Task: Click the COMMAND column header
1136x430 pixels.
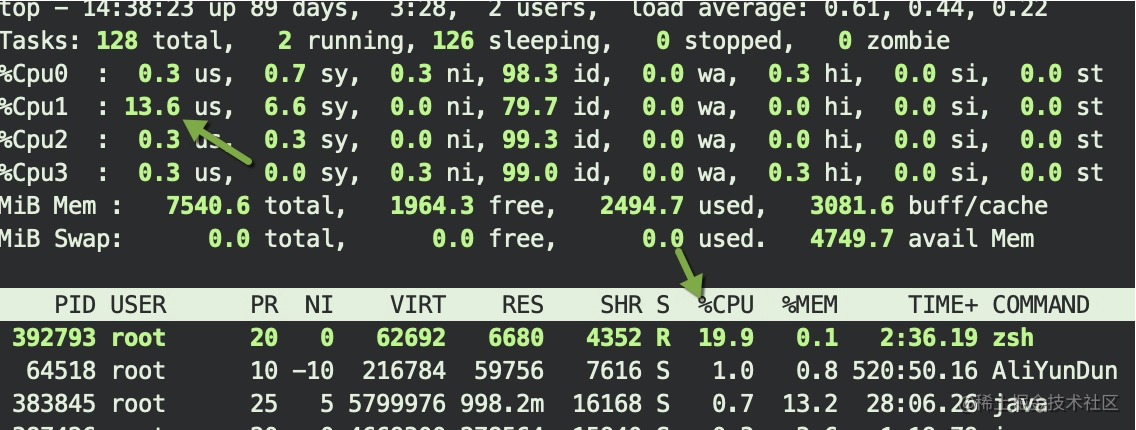Action: (1041, 305)
